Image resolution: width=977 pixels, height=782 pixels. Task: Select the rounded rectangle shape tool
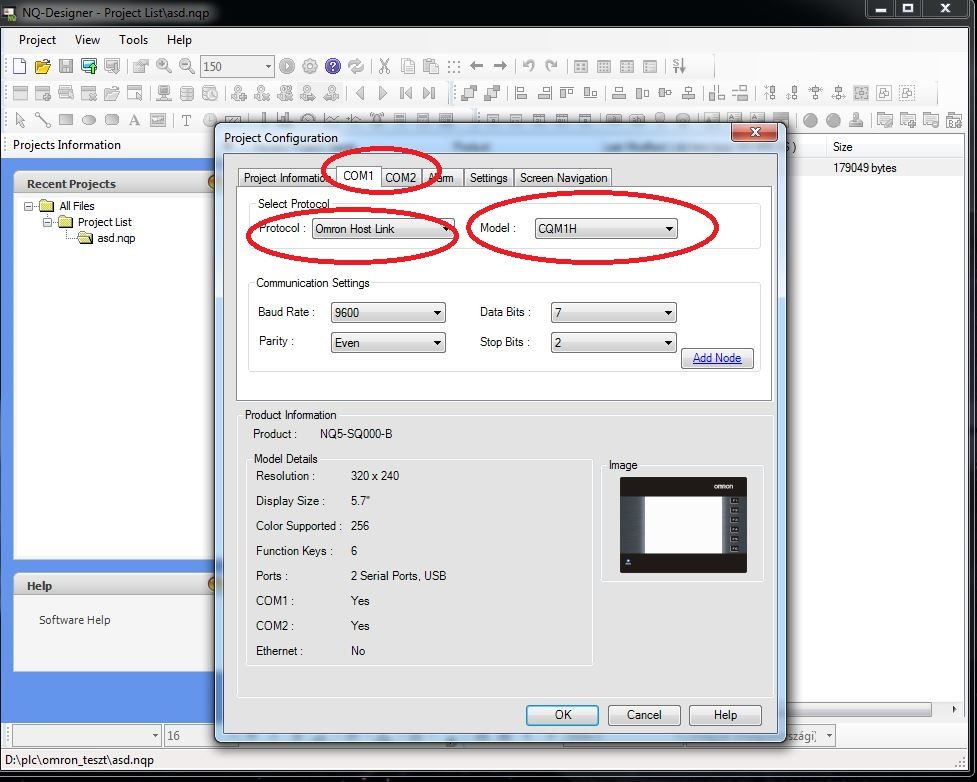click(x=112, y=120)
